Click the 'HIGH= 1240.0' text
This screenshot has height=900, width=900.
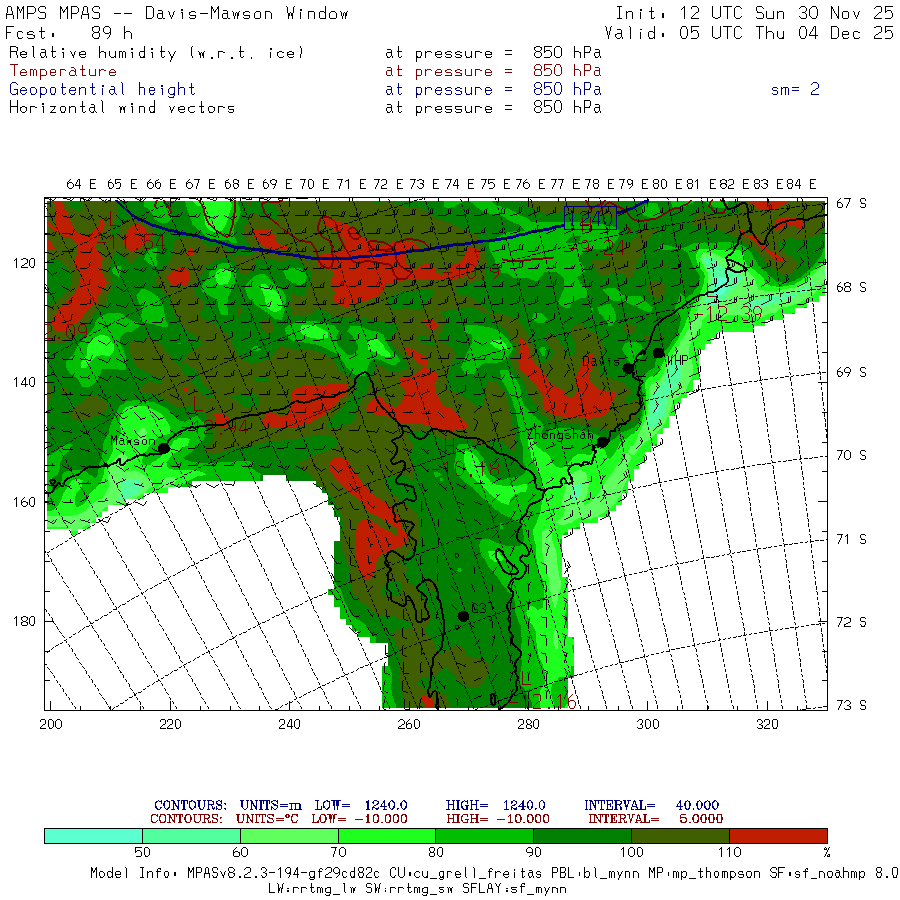pyautogui.click(x=495, y=805)
